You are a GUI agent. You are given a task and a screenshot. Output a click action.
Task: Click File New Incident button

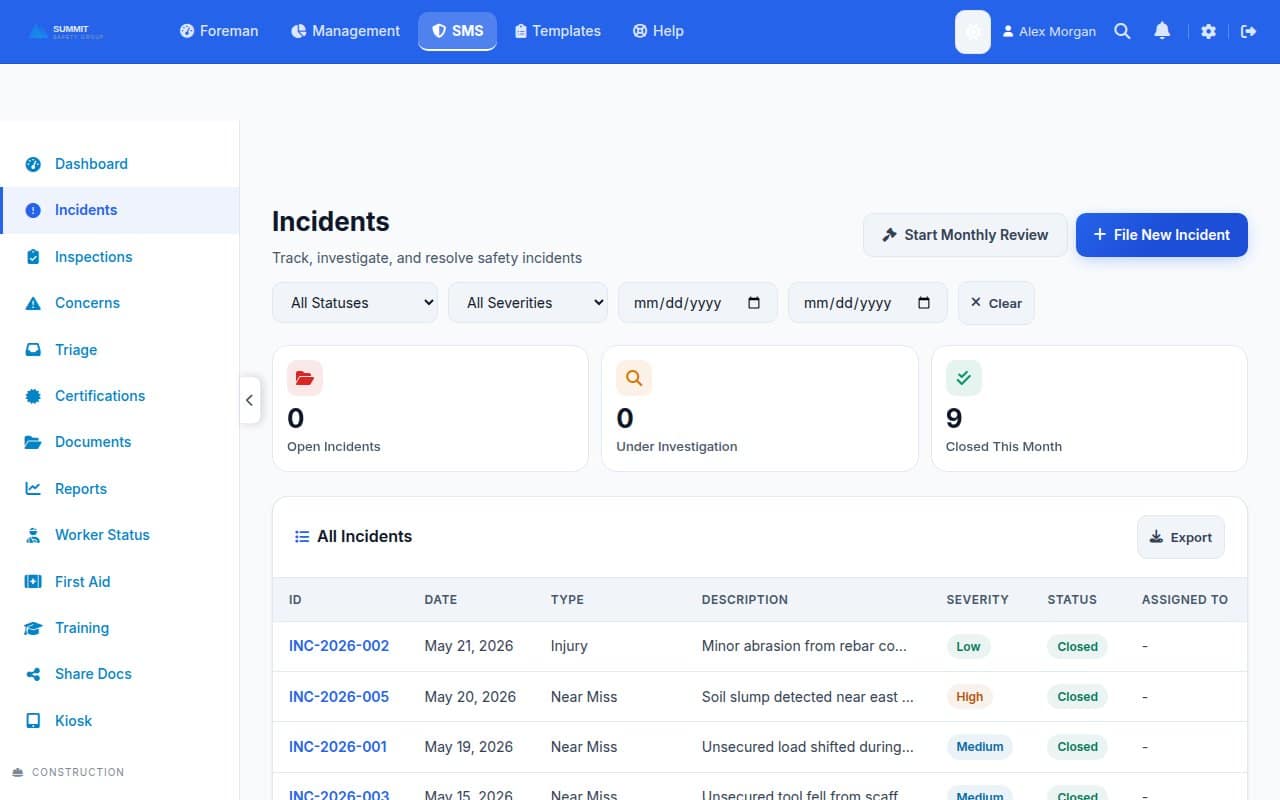[1161, 235]
